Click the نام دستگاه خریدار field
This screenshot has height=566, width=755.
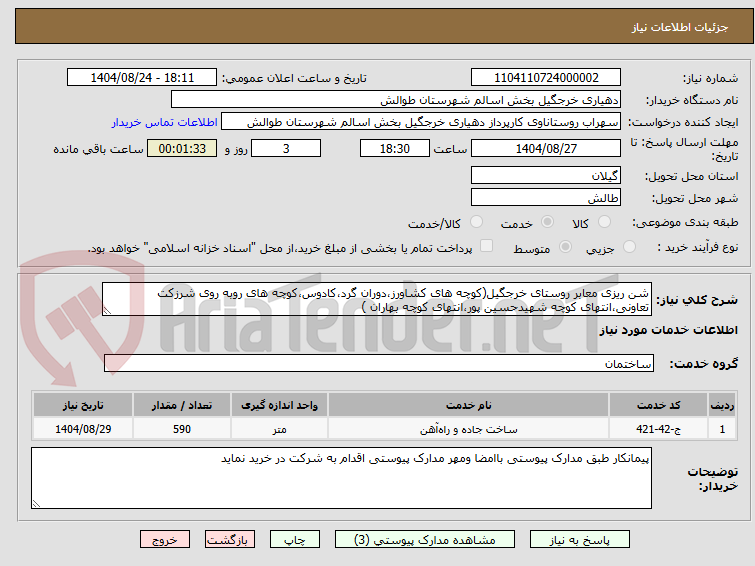(396, 100)
